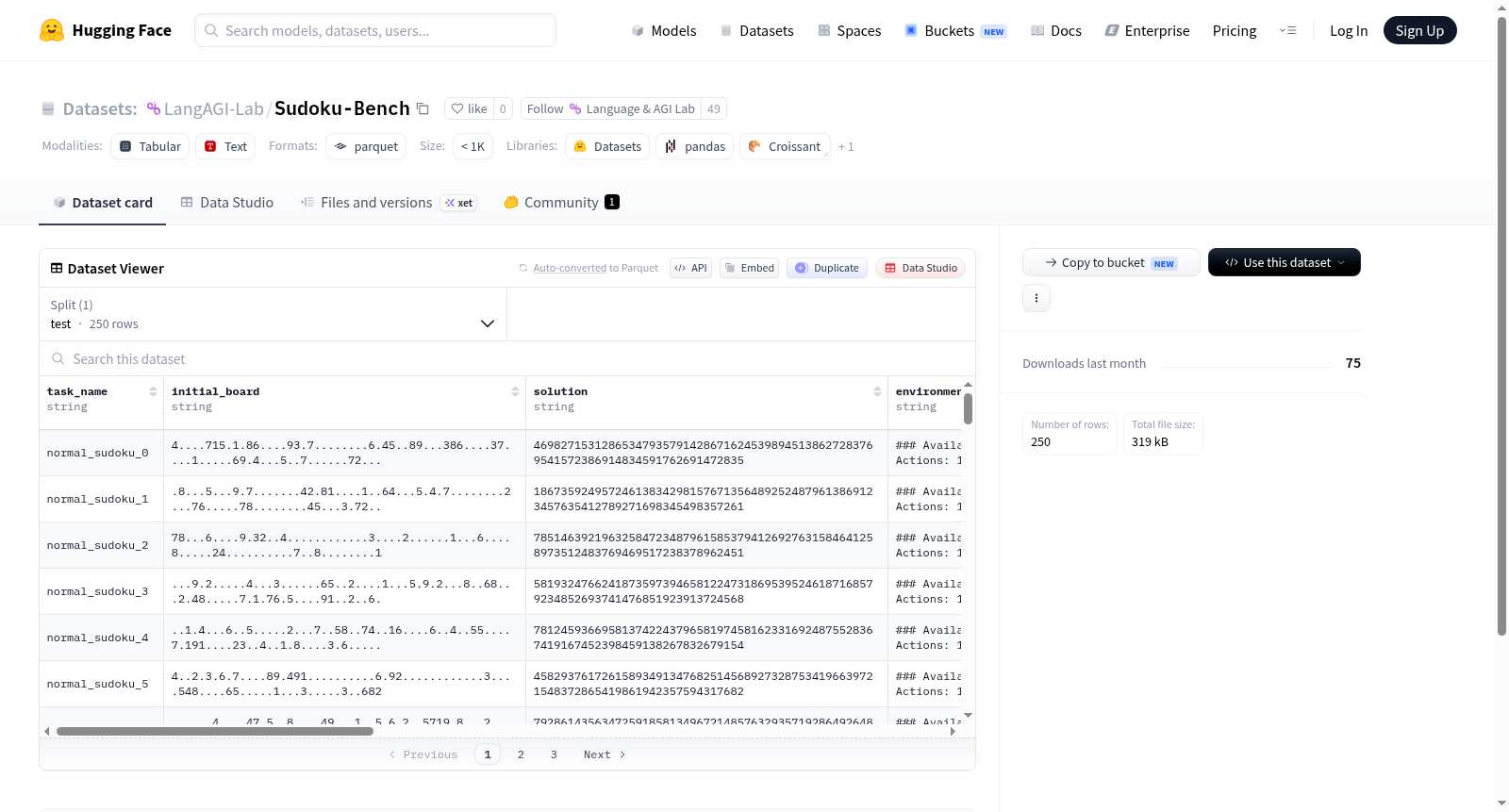Go to page 3 of the table
Screen dimensions: 1509x812
pyautogui.click(x=554, y=754)
